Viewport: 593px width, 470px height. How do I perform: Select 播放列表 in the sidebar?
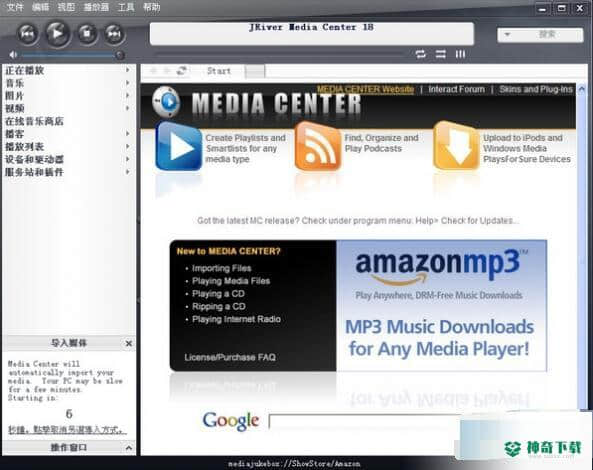25,146
